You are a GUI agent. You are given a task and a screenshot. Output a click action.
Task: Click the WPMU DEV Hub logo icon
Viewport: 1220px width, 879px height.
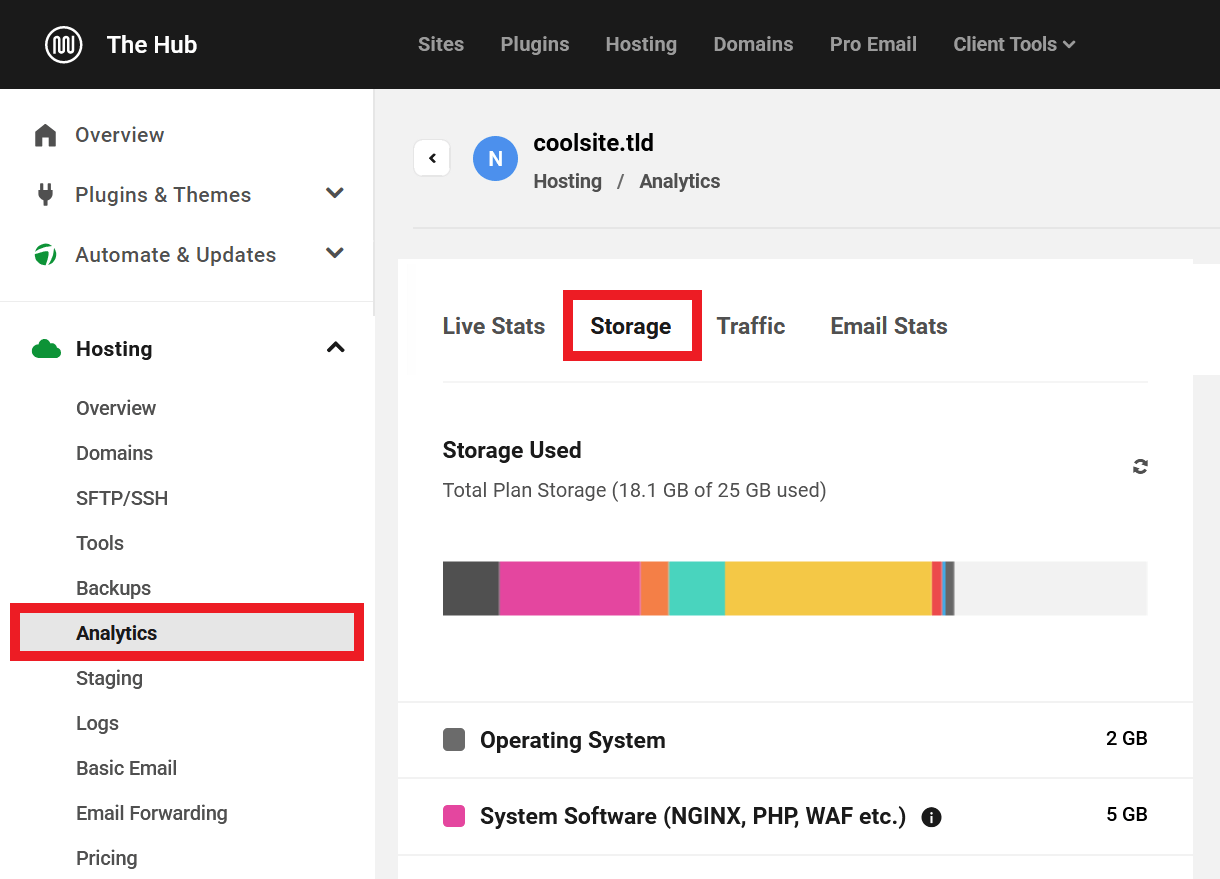click(64, 45)
